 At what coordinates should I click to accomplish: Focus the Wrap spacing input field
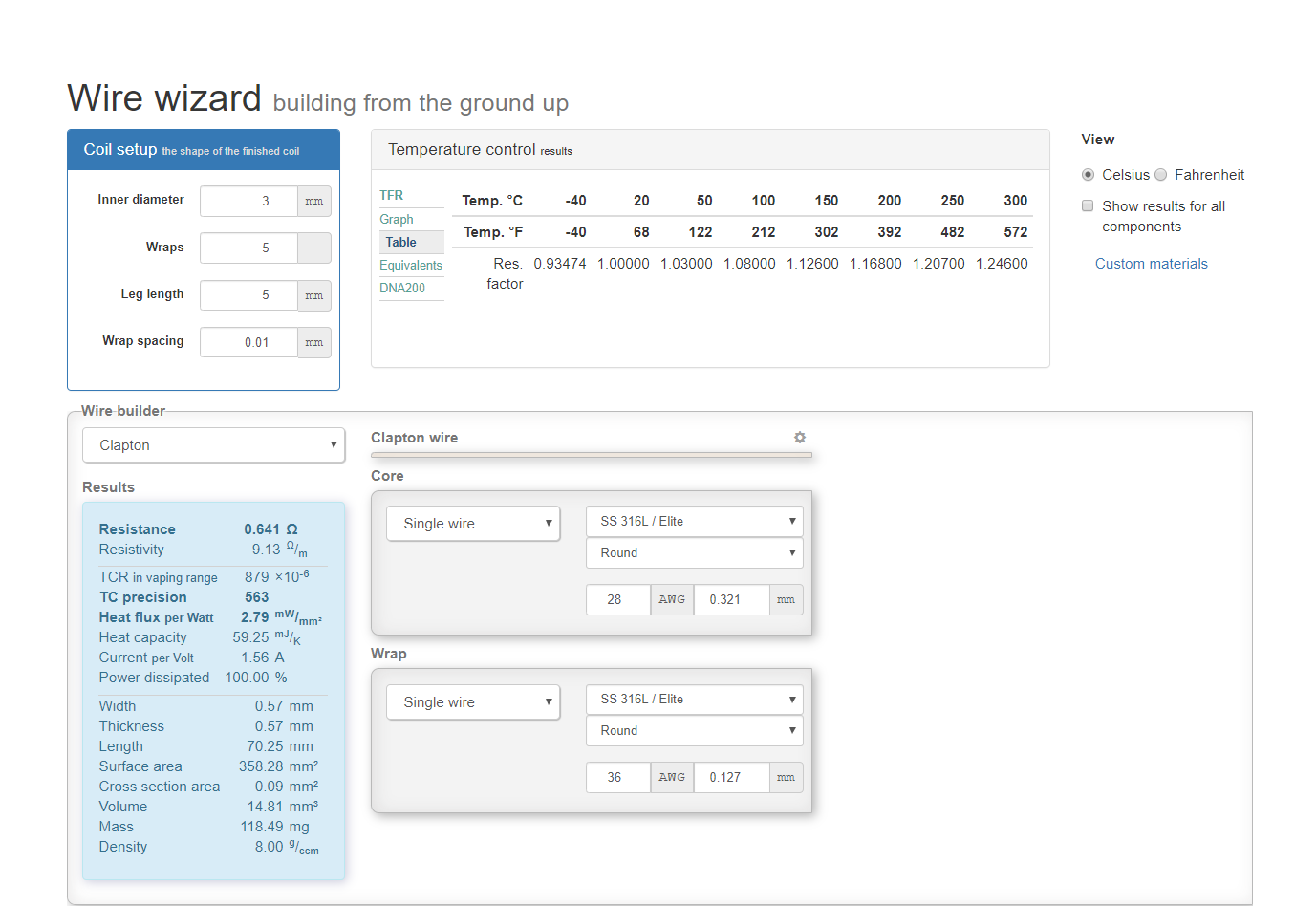249,342
